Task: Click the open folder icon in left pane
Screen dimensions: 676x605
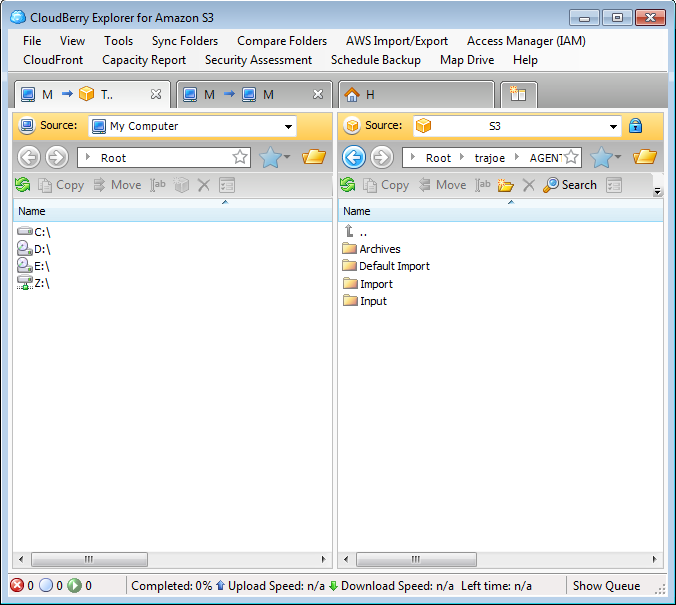Action: (314, 157)
